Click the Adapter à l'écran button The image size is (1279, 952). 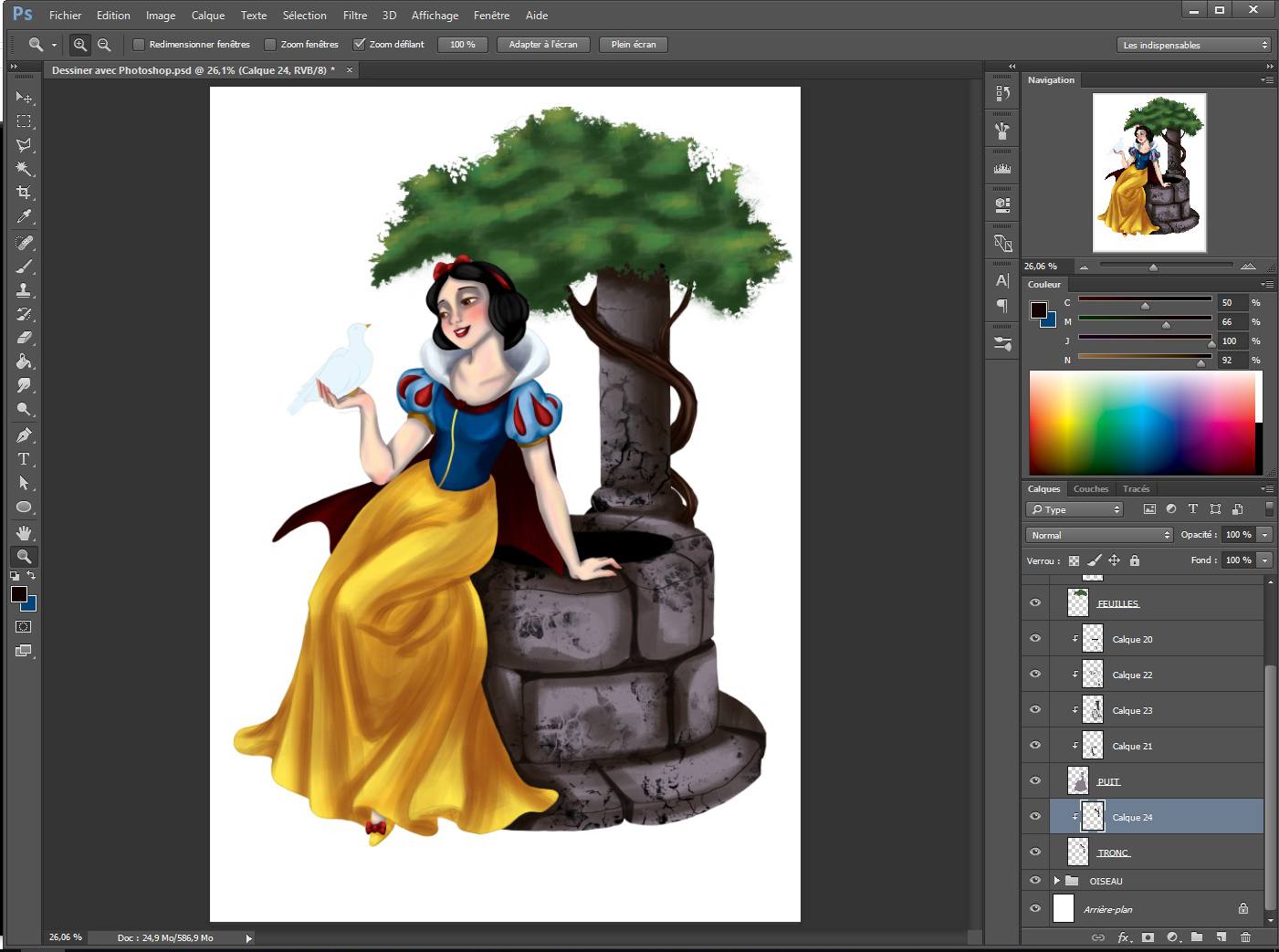pyautogui.click(x=542, y=45)
